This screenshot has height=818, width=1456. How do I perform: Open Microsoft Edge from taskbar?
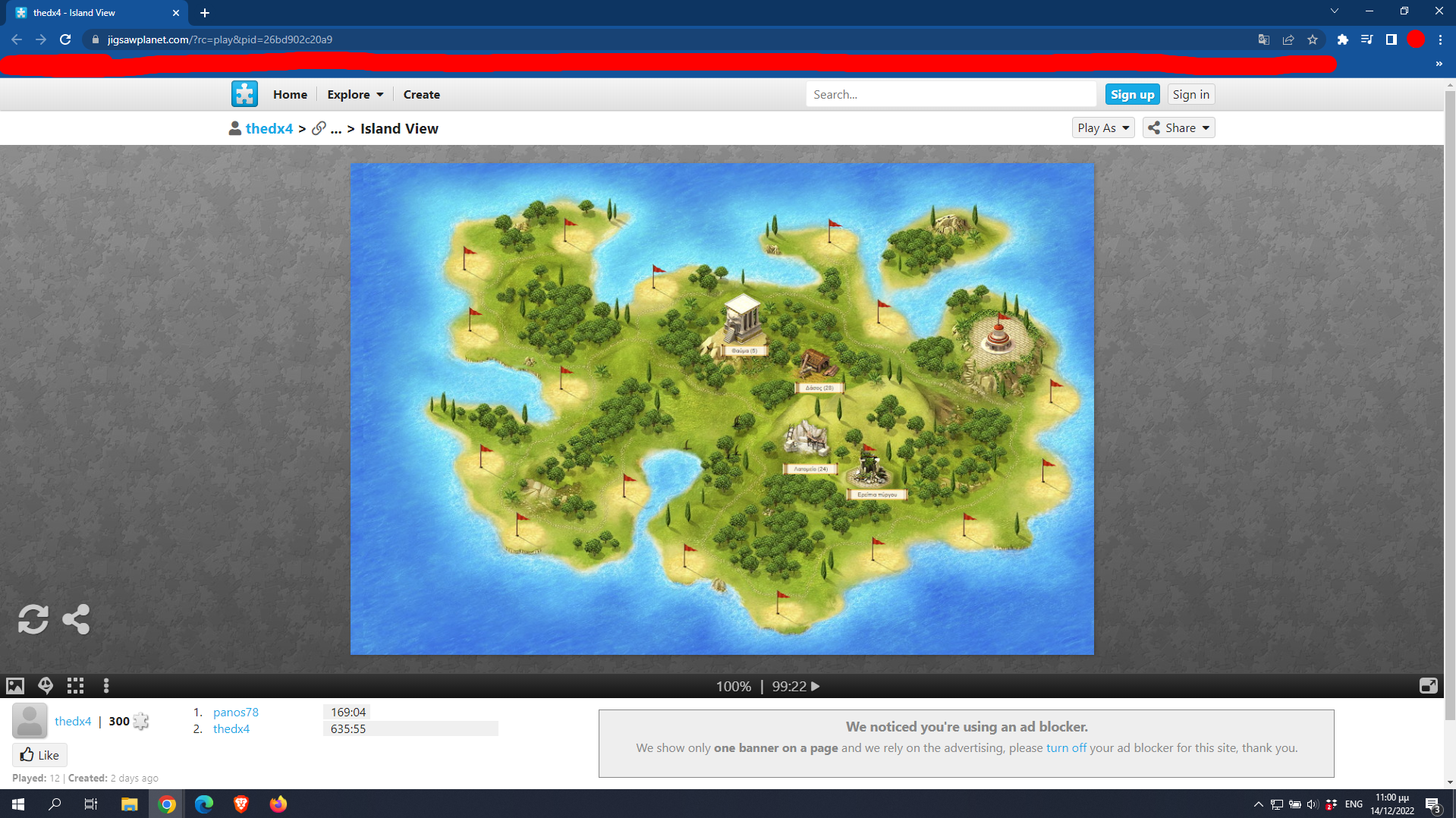[204, 804]
